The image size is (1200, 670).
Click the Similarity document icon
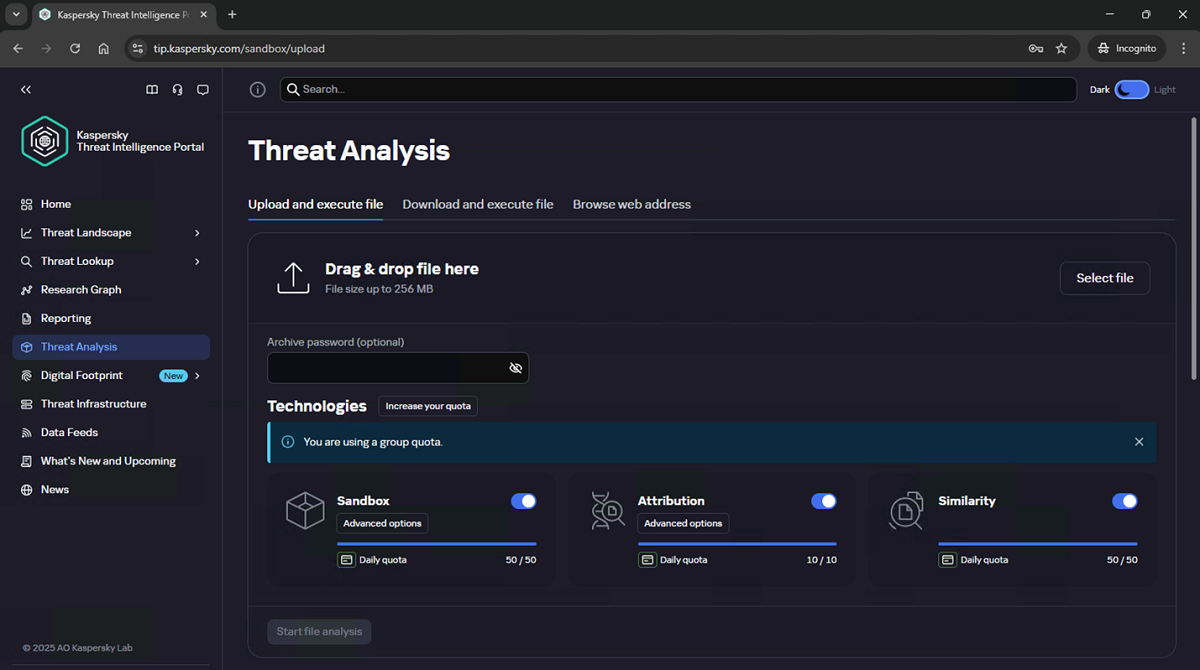[x=906, y=510]
